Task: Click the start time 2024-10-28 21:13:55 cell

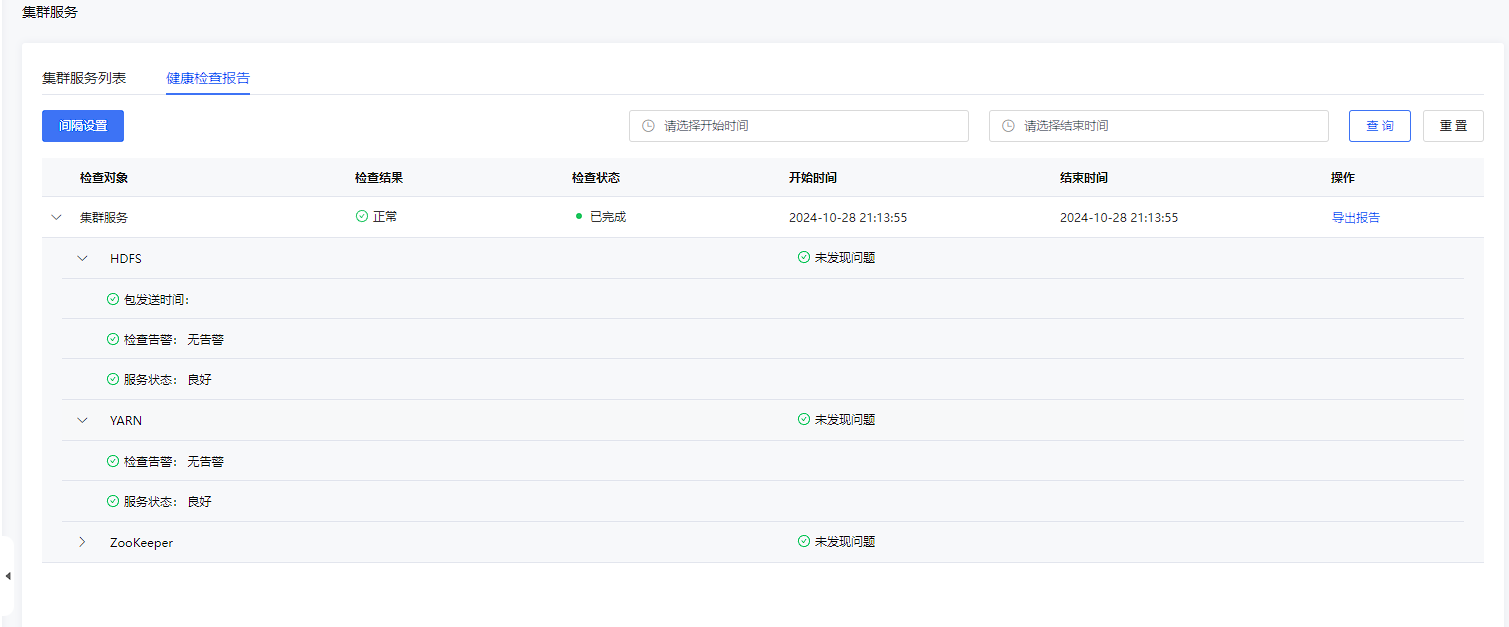Action: [x=848, y=217]
